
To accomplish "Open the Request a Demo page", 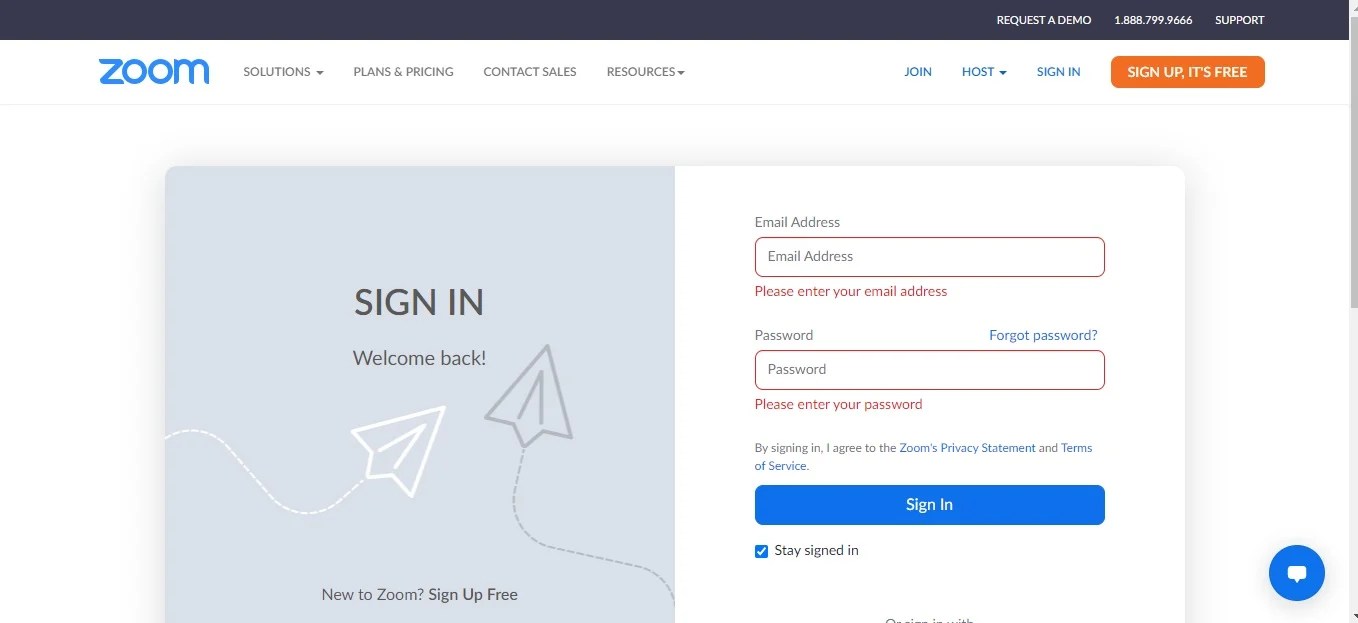I will tap(1044, 19).
